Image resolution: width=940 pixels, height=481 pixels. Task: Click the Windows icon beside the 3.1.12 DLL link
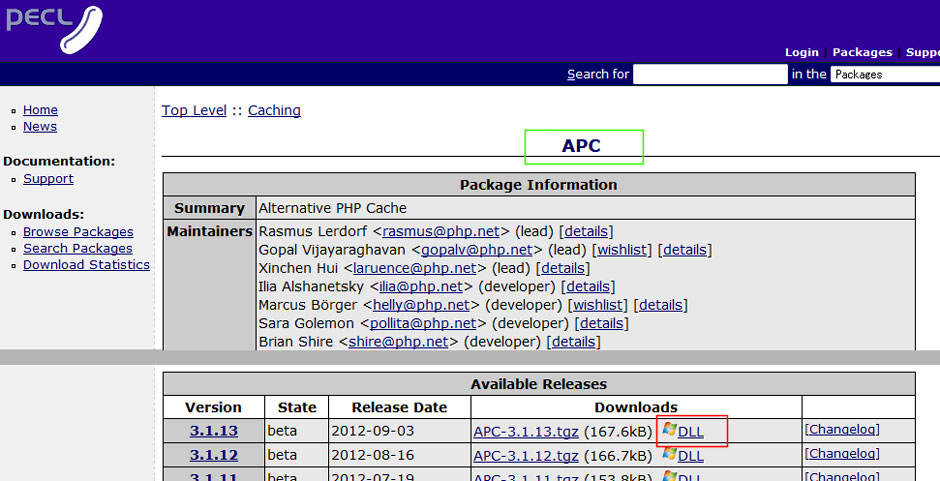pyautogui.click(x=669, y=454)
